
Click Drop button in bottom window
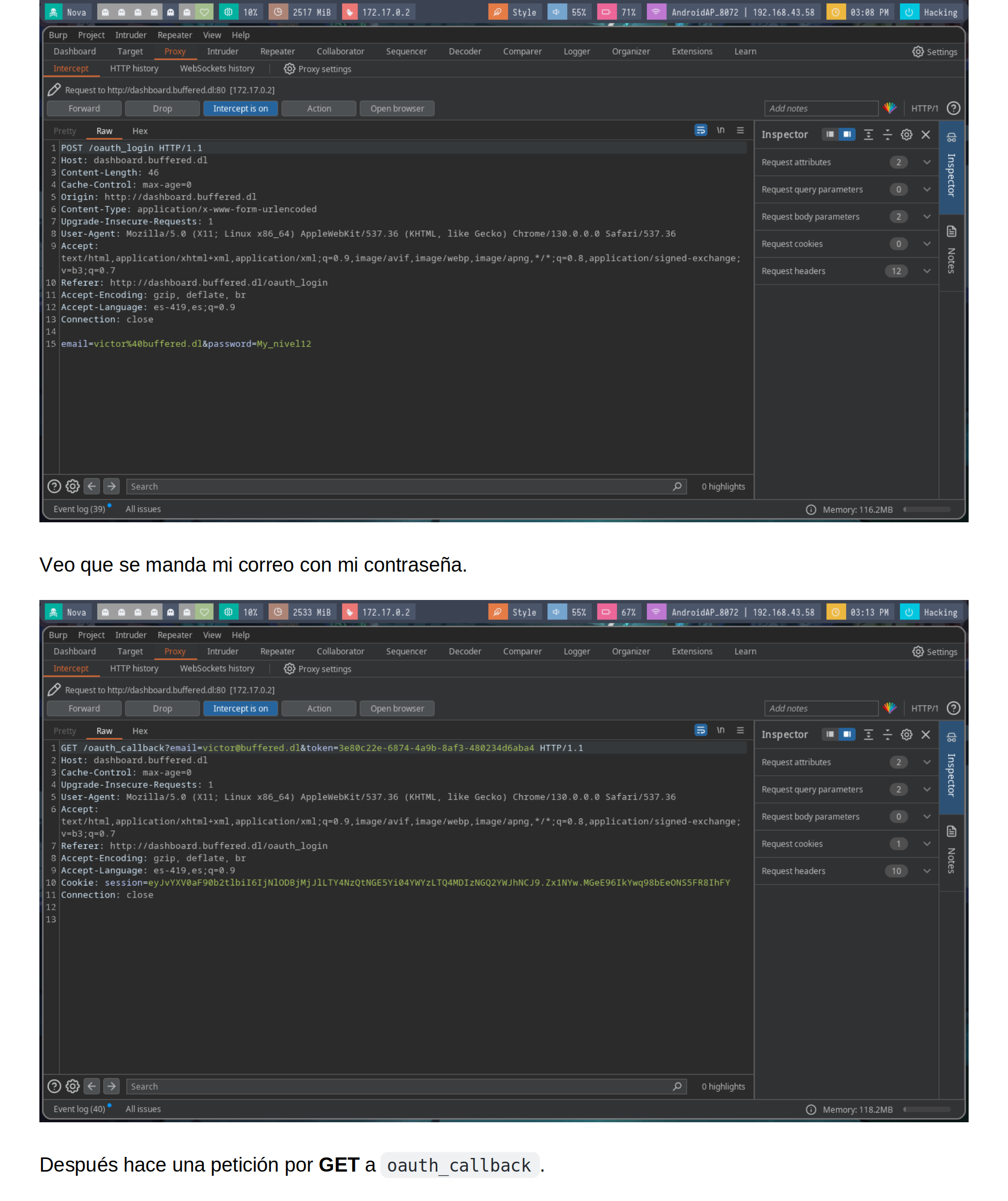tap(162, 709)
